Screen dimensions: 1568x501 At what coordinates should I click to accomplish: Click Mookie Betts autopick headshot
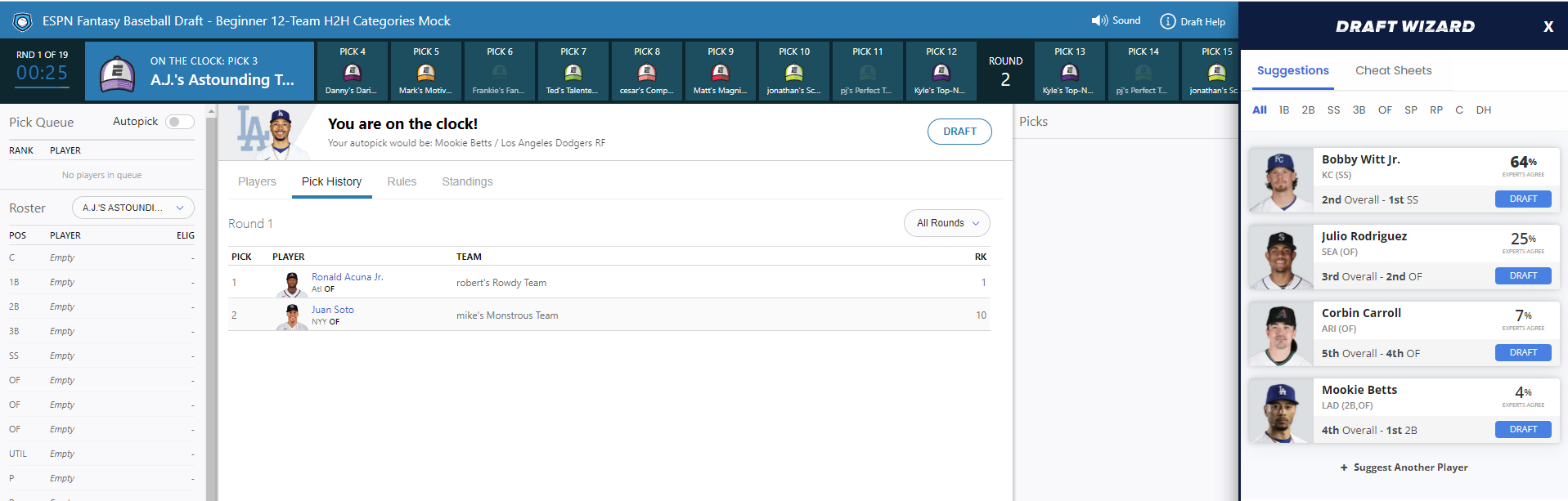[280, 133]
